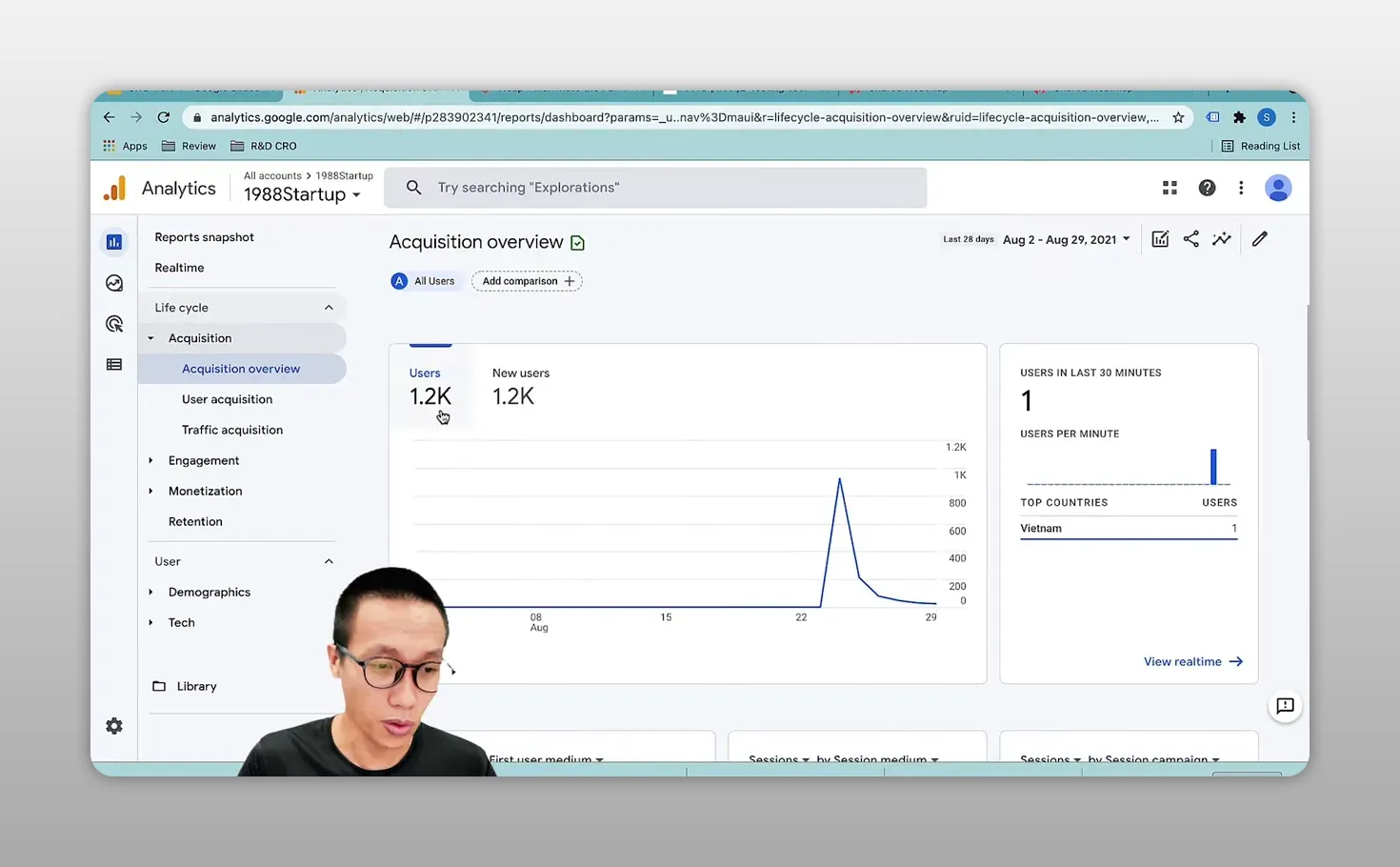Open User acquisition report
The height and width of the screenshot is (867, 1400).
click(227, 399)
